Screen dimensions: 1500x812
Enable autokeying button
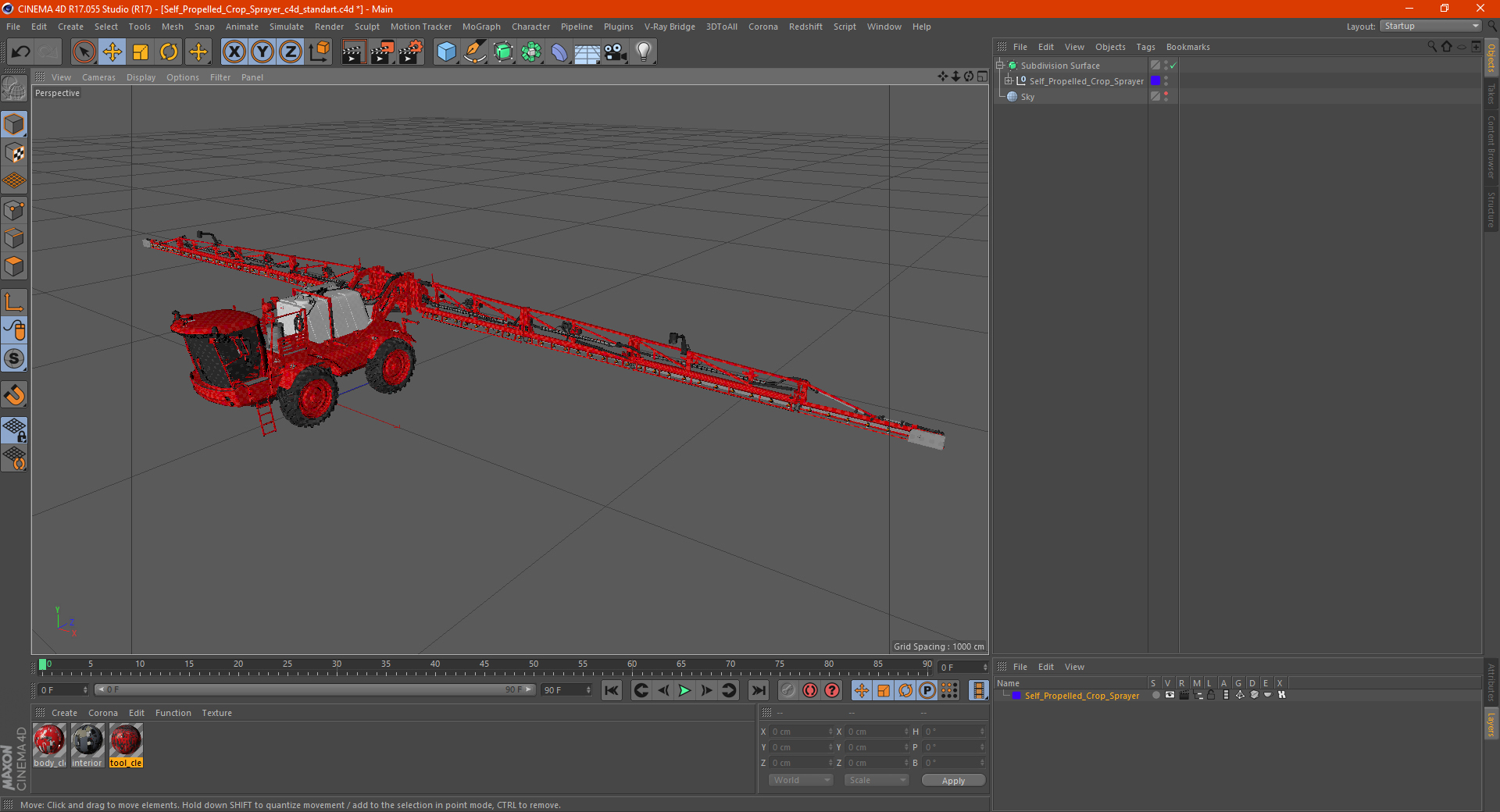[x=810, y=690]
